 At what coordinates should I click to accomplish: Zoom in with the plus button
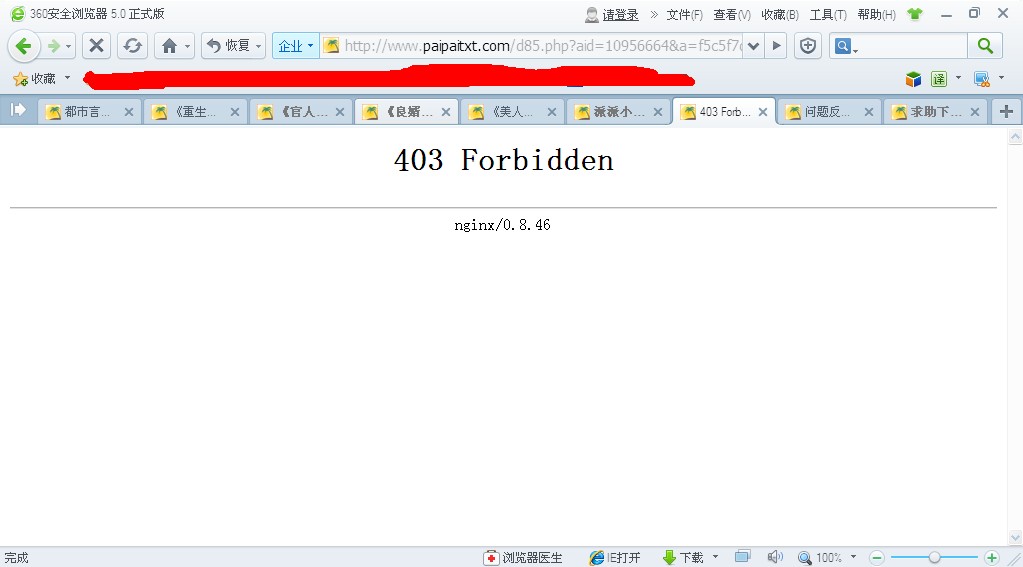coord(992,558)
